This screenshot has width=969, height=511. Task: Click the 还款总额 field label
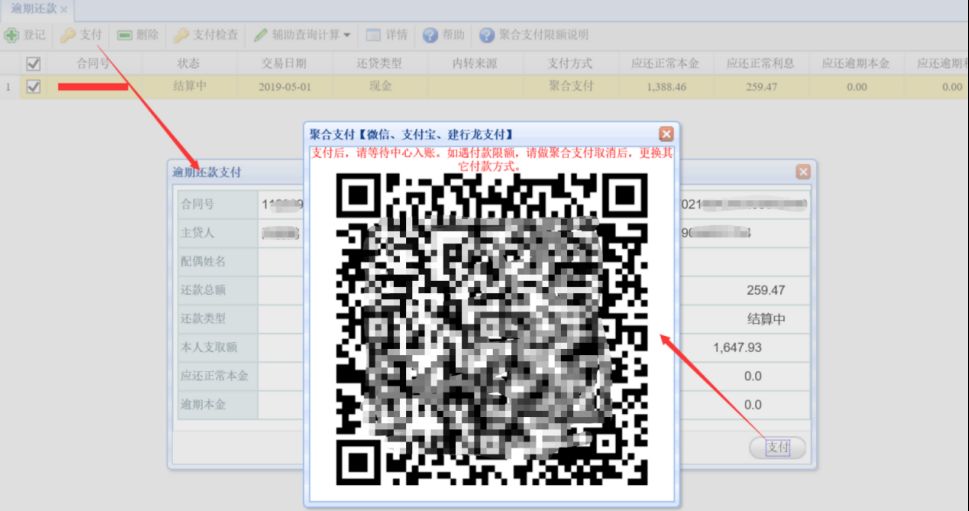pos(203,290)
